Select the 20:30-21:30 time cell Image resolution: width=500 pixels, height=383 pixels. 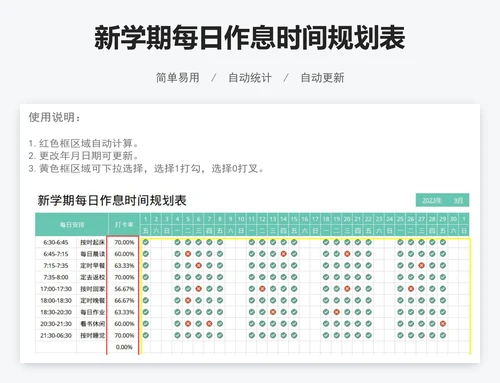click(x=56, y=324)
